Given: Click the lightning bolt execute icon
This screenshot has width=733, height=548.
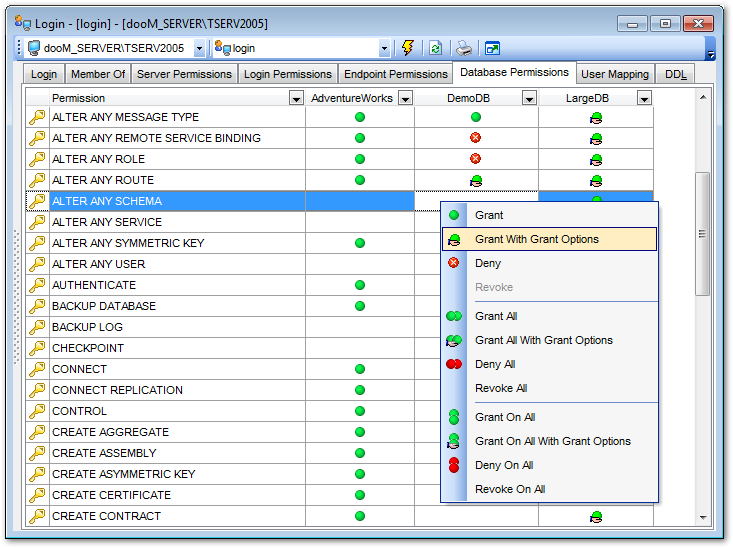Looking at the screenshot, I should (408, 48).
